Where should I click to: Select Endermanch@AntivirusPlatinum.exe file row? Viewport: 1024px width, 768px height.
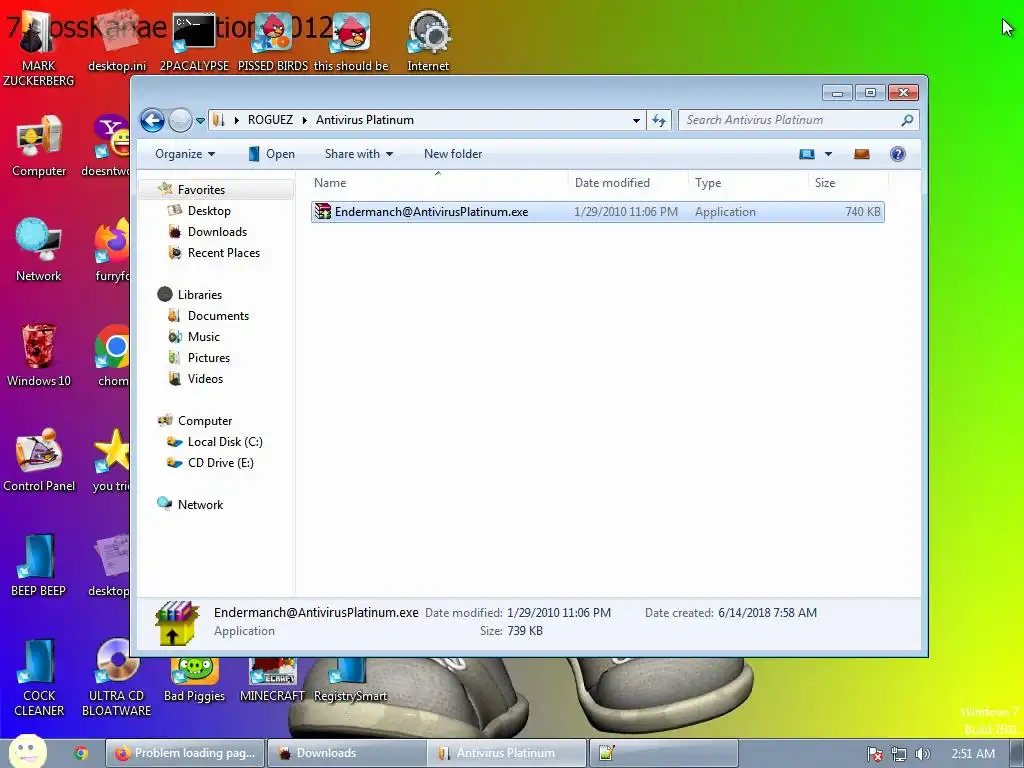coord(598,212)
